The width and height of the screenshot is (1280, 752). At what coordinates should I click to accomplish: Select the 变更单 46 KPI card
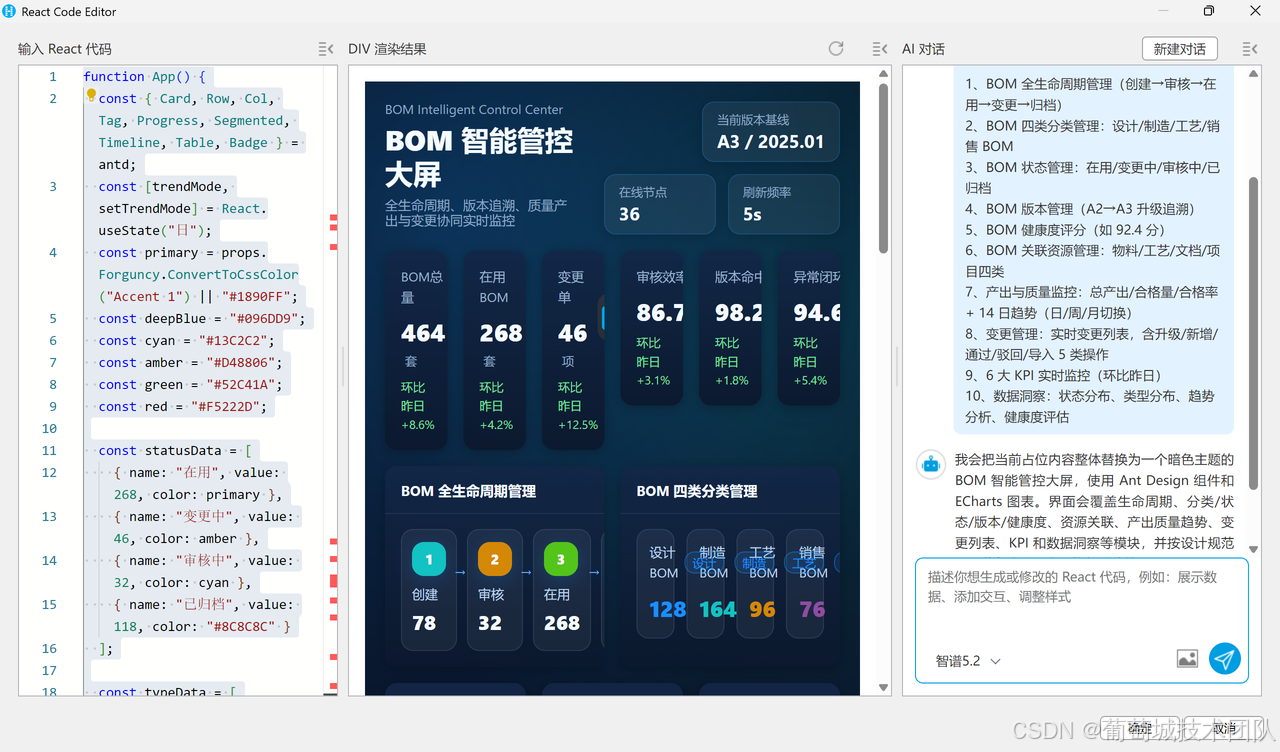(573, 350)
